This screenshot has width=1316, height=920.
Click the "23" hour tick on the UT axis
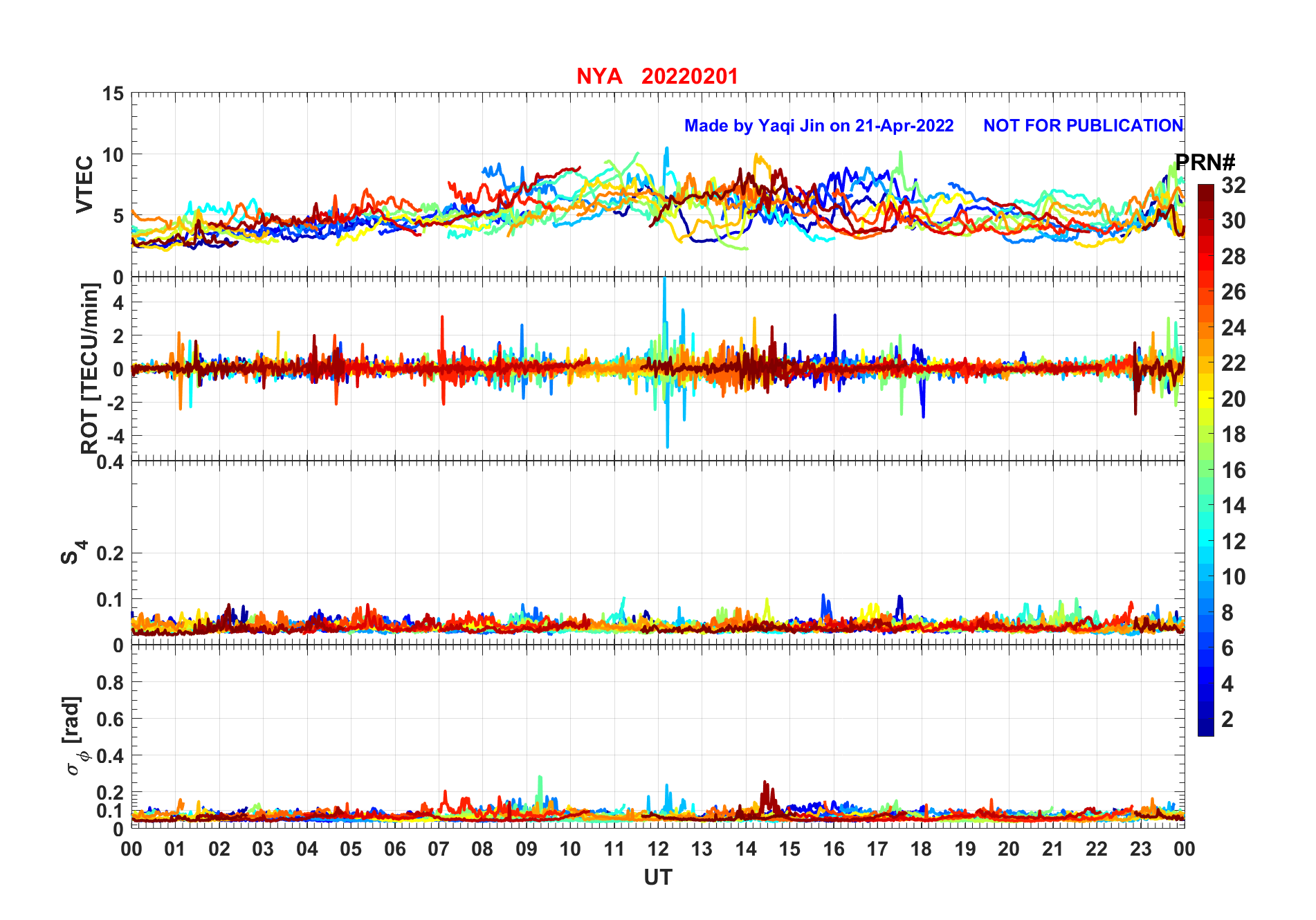pos(1141,849)
